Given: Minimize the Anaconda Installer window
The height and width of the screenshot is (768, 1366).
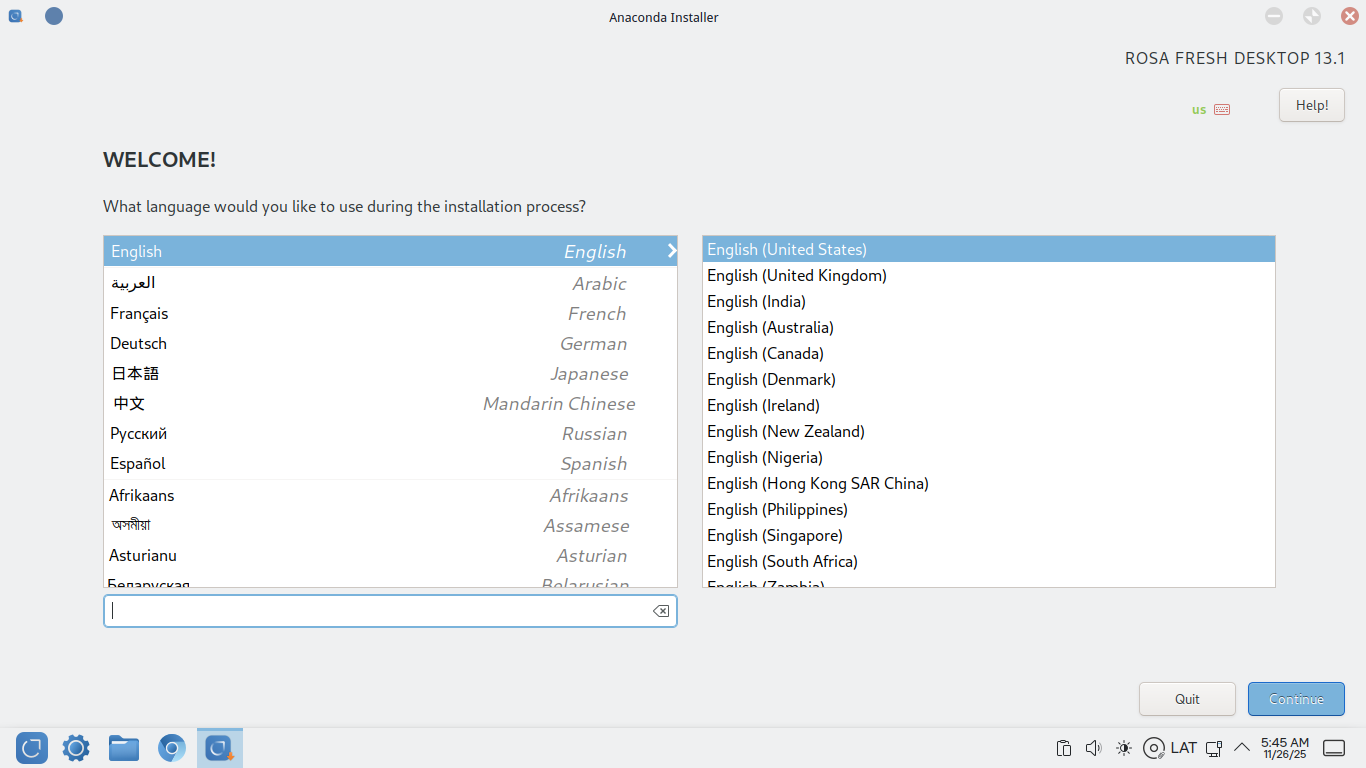Looking at the screenshot, I should [1274, 16].
